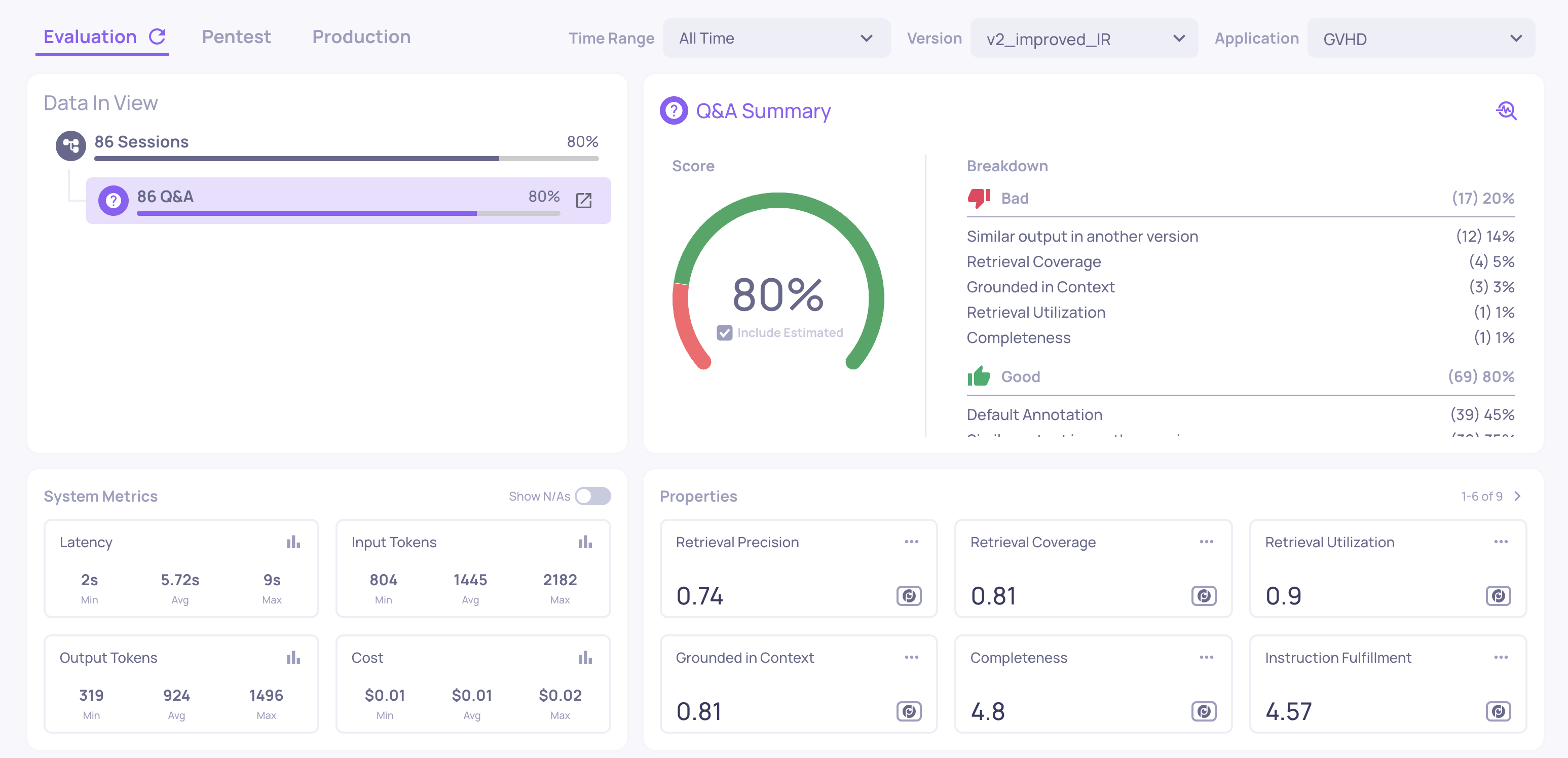The width and height of the screenshot is (1568, 758).
Task: Uncheck the Include Estimated checkbox
Action: click(724, 333)
